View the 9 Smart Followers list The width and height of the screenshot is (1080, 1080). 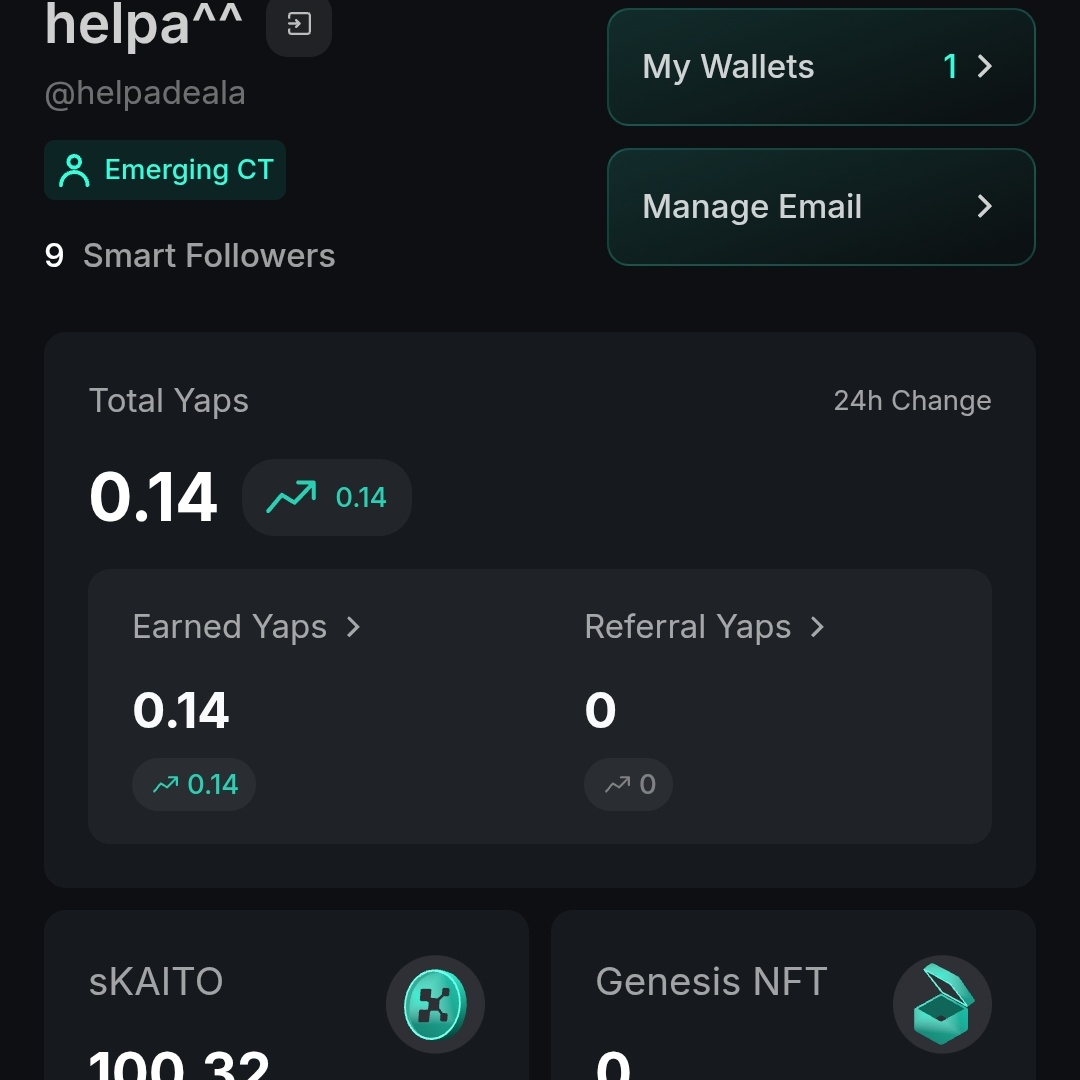coord(190,256)
